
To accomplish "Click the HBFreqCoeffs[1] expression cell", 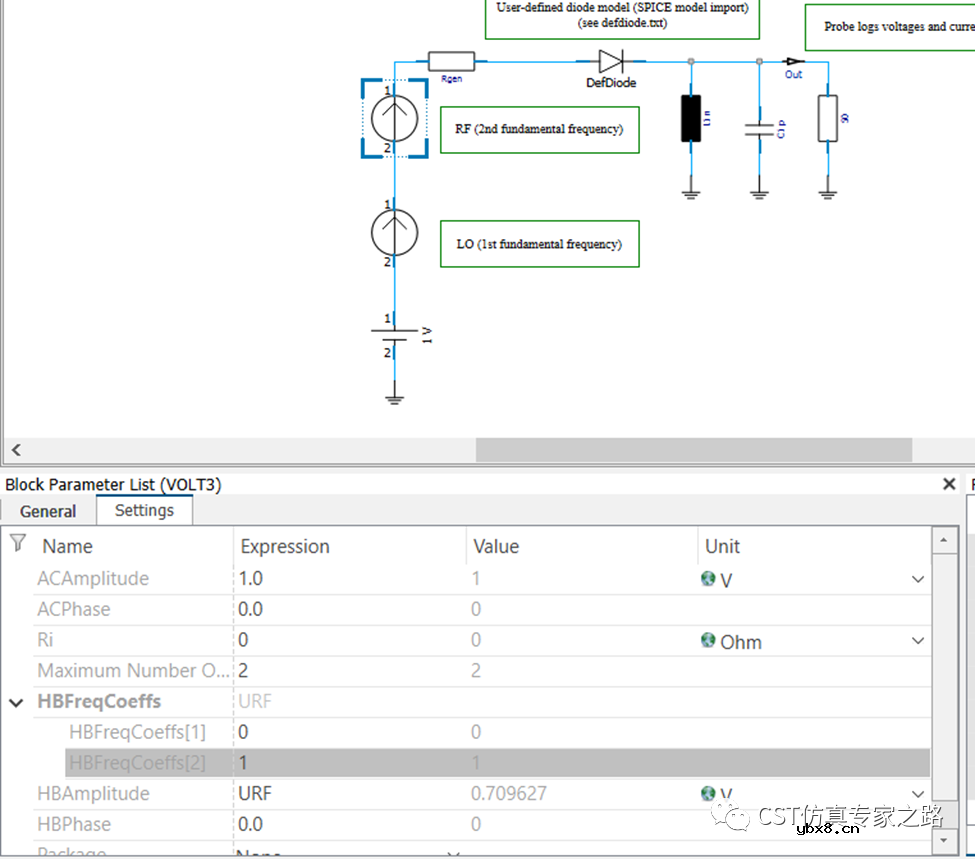I will coord(350,732).
